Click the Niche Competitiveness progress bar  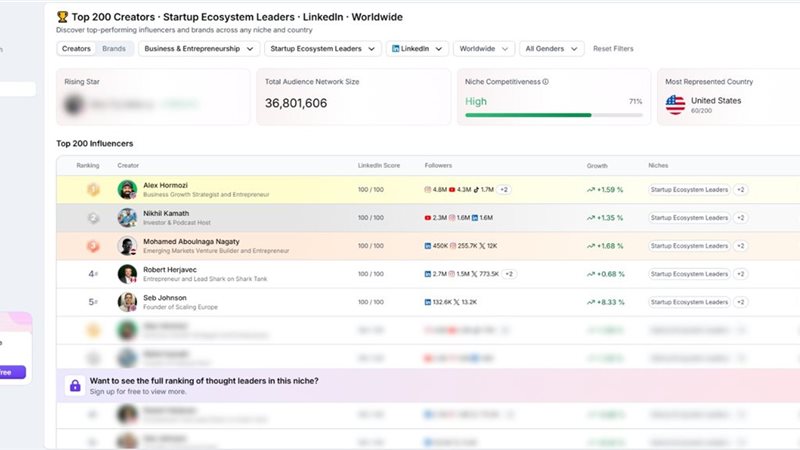[x=554, y=115]
